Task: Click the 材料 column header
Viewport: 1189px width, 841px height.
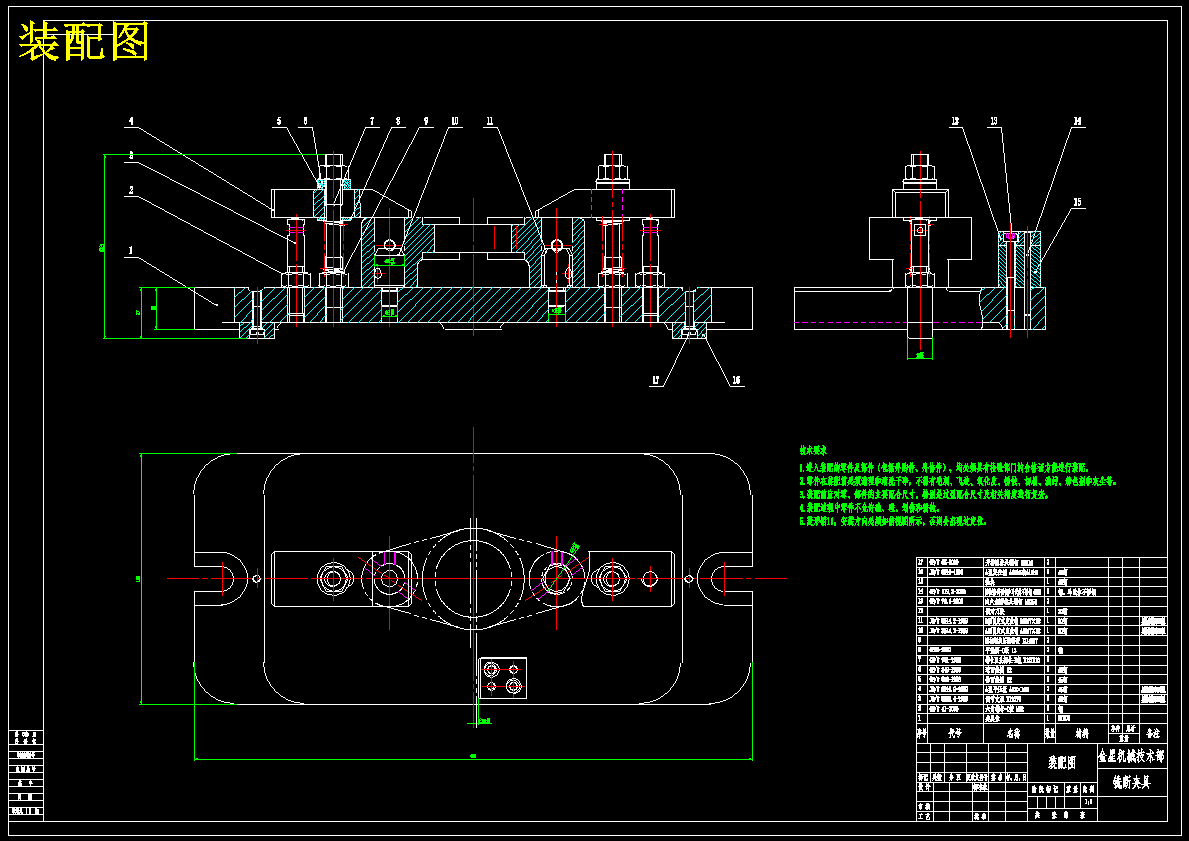Action: point(1080,734)
